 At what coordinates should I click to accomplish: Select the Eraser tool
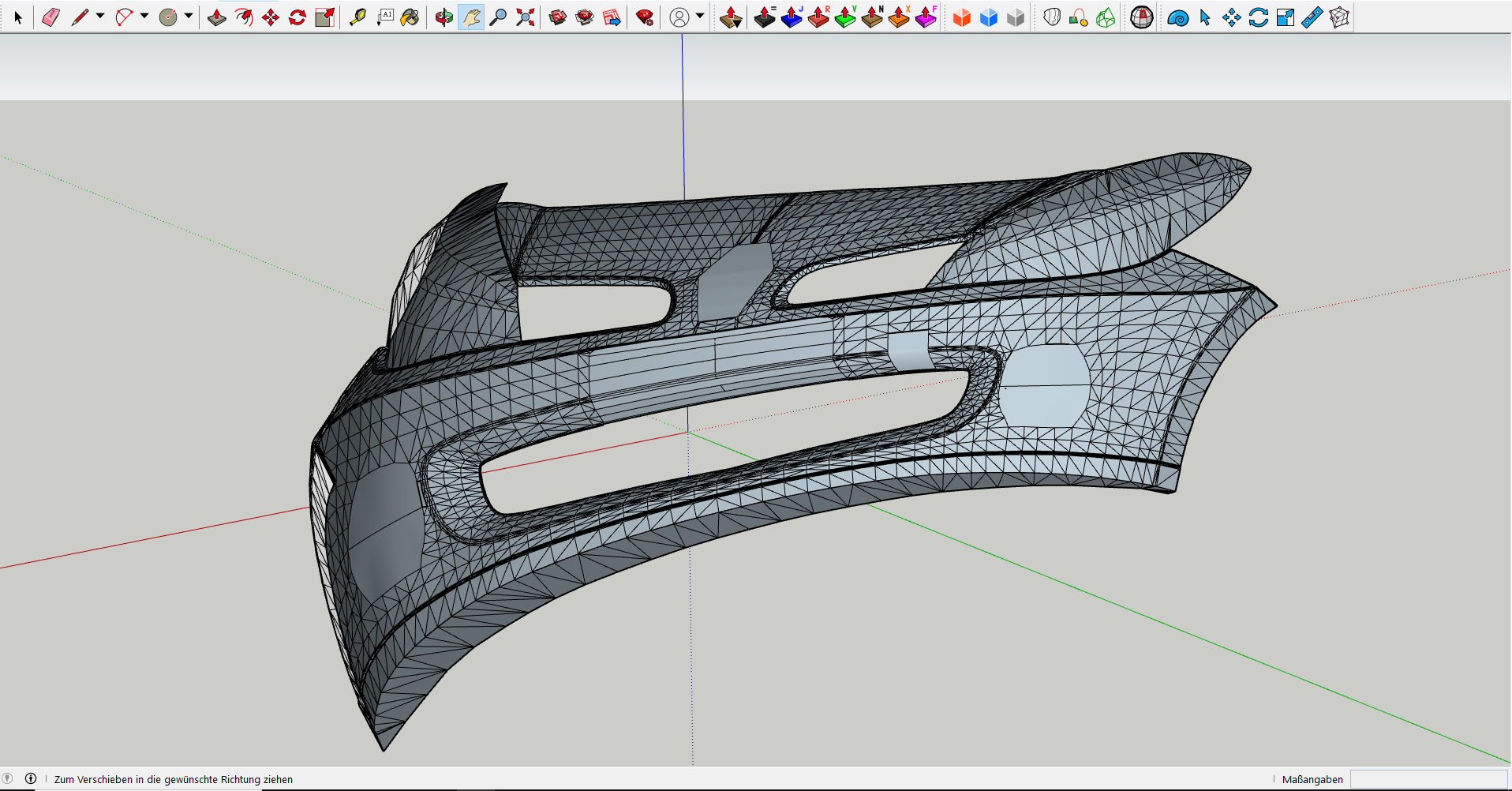(51, 17)
